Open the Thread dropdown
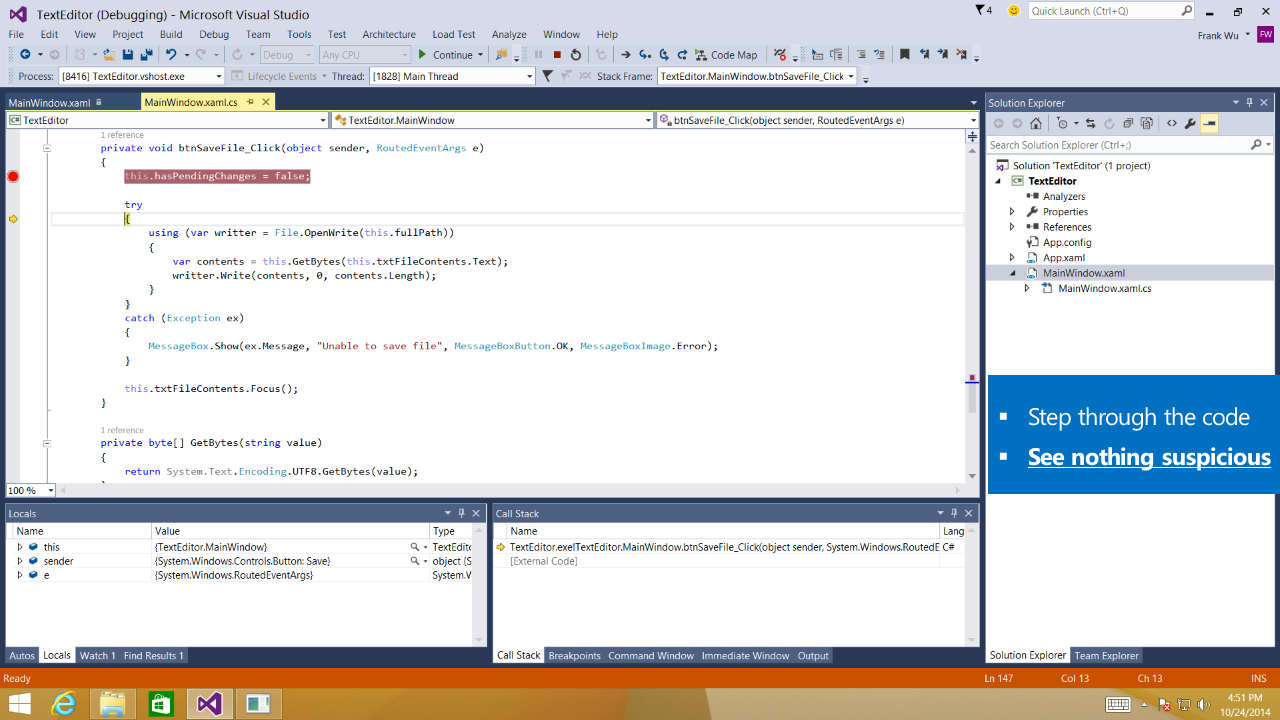 tap(530, 76)
